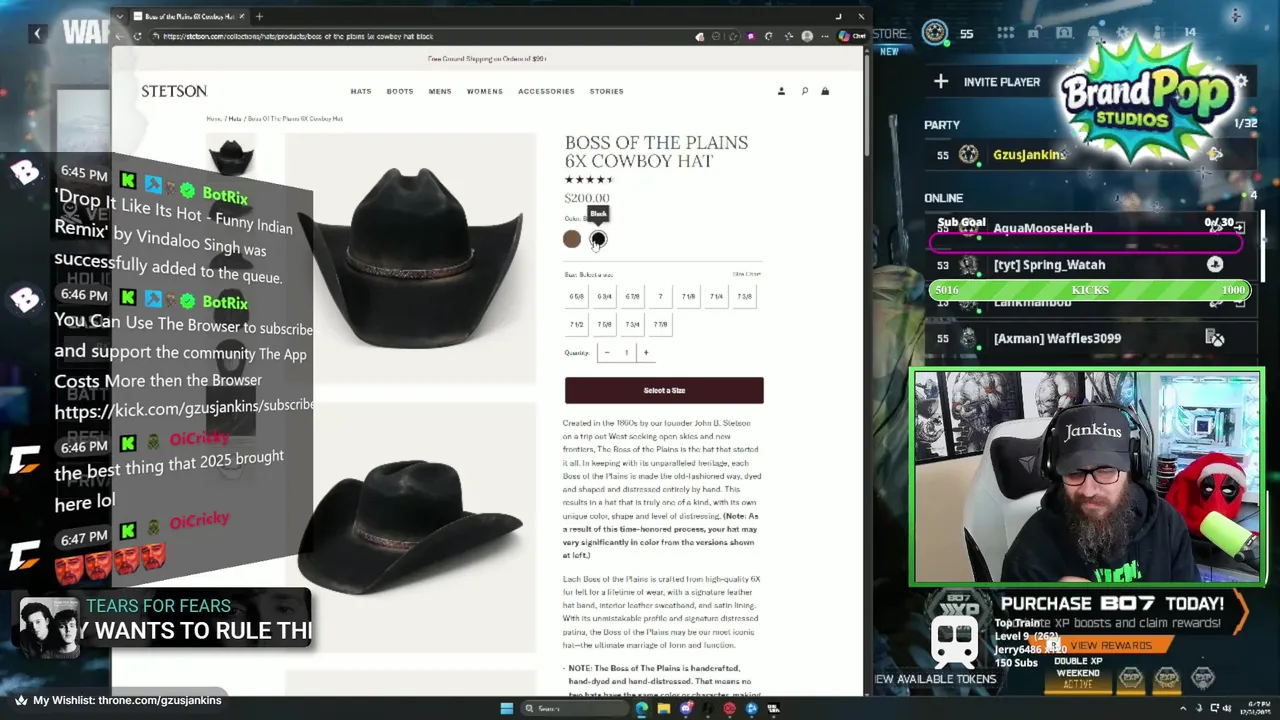Screen dimensions: 1280x720
Task: Open Edge from taskbar
Action: [x=641, y=708]
